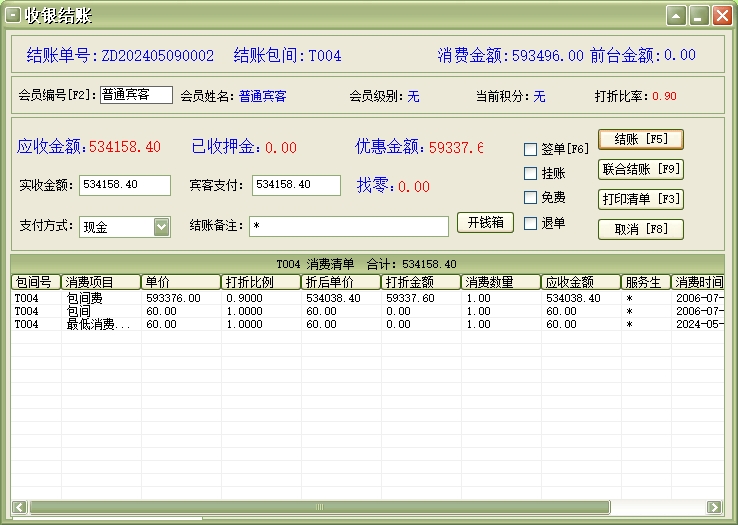The height and width of the screenshot is (525, 738).
Task: Open the cash drawer with 开钱箱
Action: tap(485, 222)
